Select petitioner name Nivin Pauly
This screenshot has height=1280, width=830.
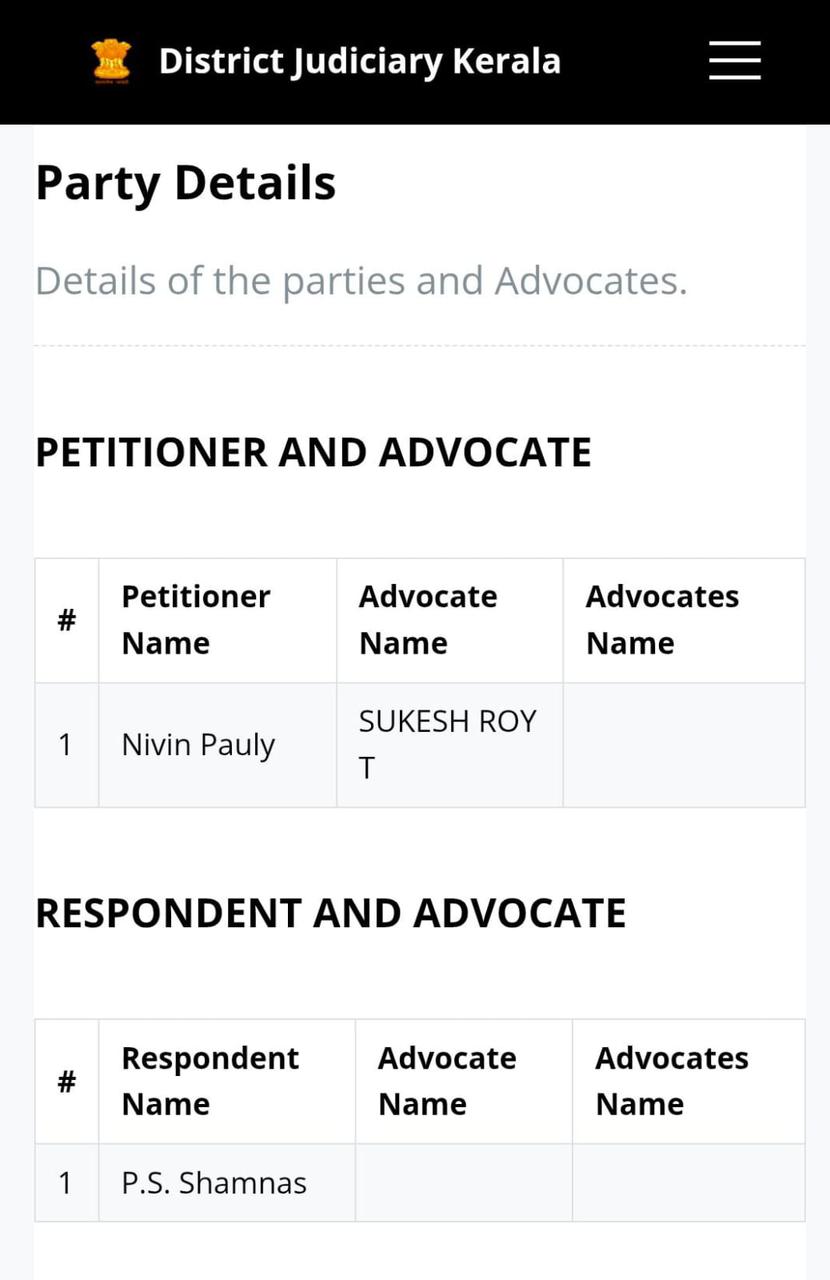pyautogui.click(x=198, y=745)
